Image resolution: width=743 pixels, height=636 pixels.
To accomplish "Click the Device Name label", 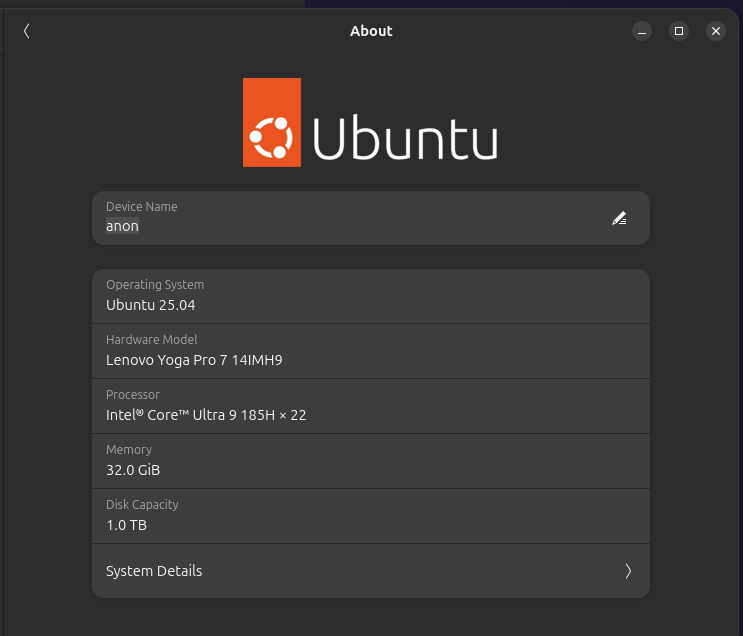I will (142, 207).
